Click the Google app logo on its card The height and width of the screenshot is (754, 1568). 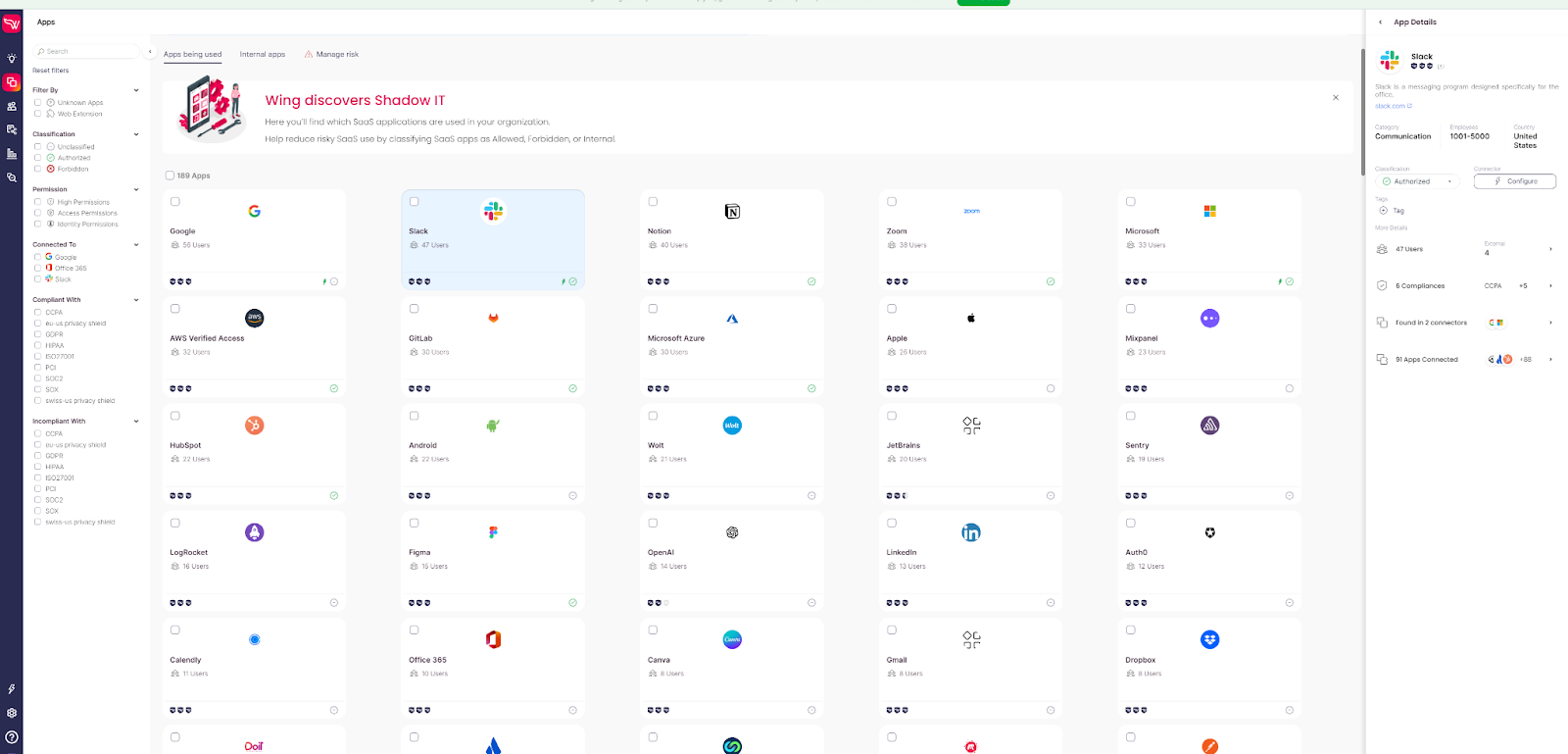(254, 211)
